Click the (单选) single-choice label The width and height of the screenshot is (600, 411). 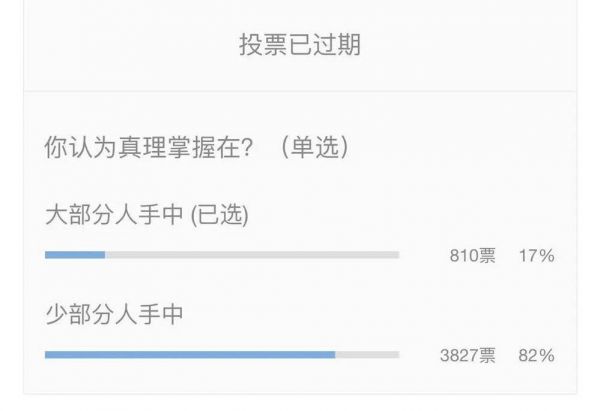(314, 147)
